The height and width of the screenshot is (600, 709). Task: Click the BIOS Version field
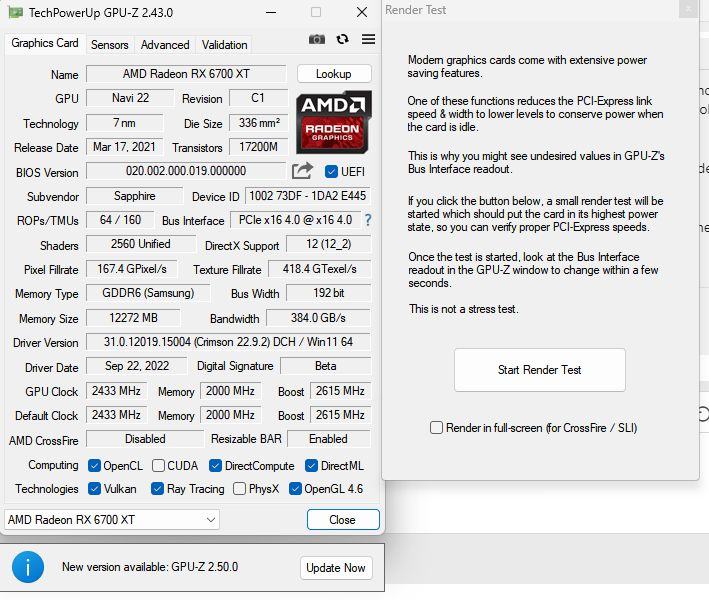(x=186, y=171)
